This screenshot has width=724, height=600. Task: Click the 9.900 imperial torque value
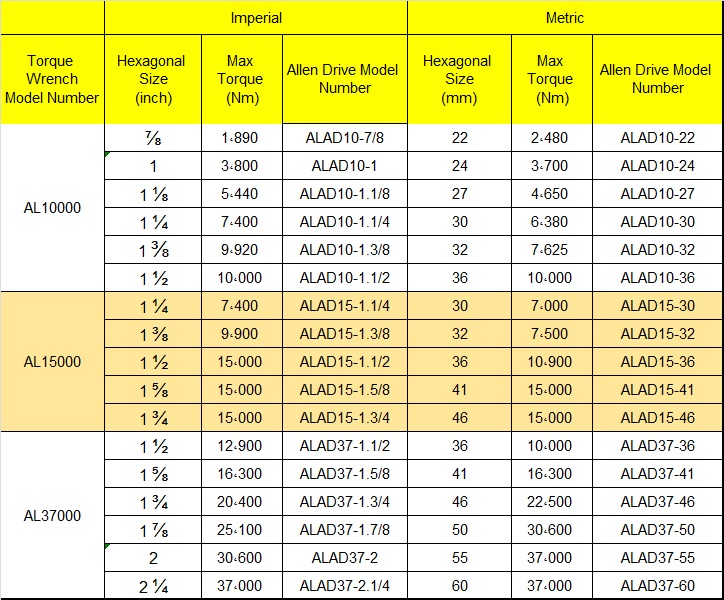(242, 334)
